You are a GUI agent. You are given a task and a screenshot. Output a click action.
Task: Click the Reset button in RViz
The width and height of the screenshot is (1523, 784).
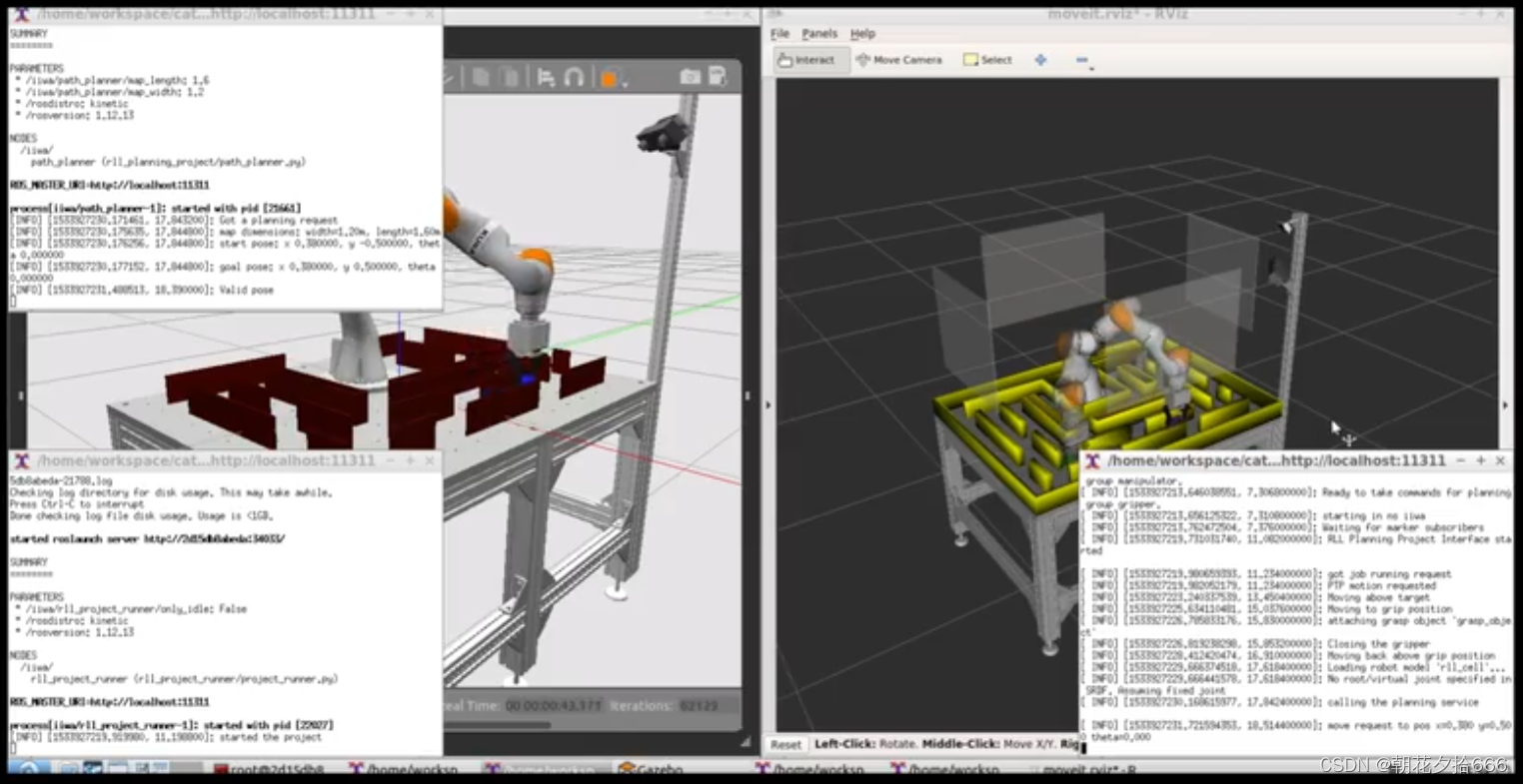(785, 744)
